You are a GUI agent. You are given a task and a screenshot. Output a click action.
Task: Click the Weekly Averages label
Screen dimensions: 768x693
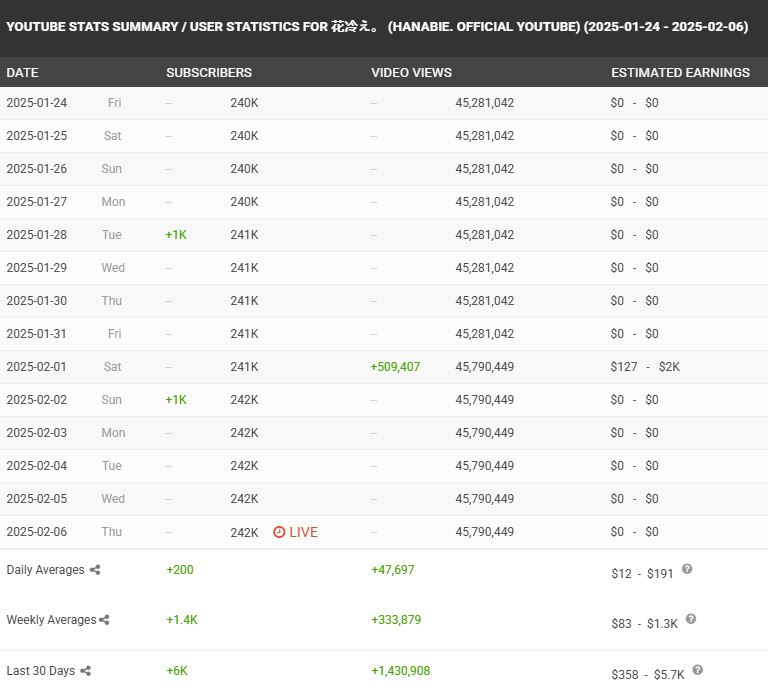51,620
